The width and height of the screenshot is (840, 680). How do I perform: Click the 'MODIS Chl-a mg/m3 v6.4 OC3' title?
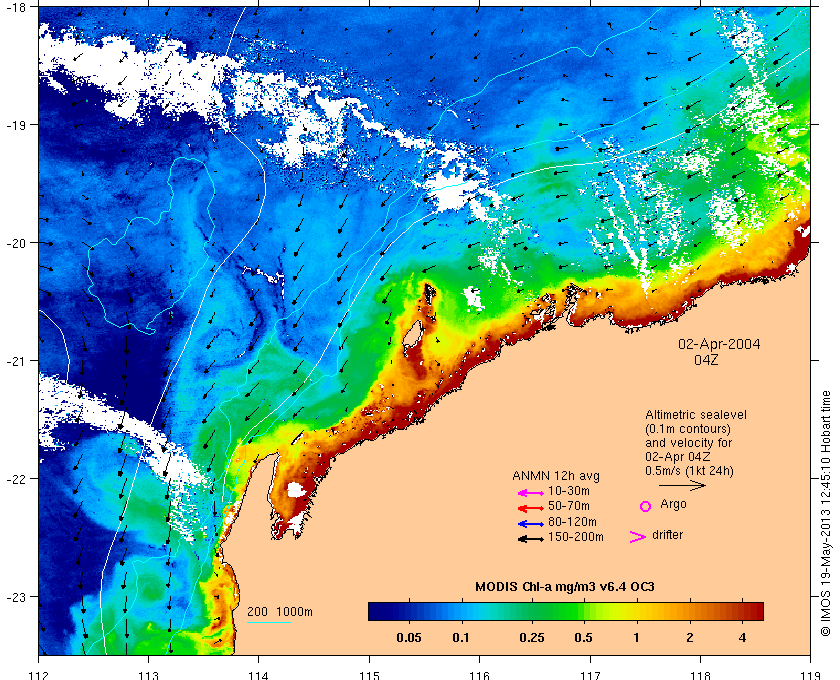click(x=565, y=587)
